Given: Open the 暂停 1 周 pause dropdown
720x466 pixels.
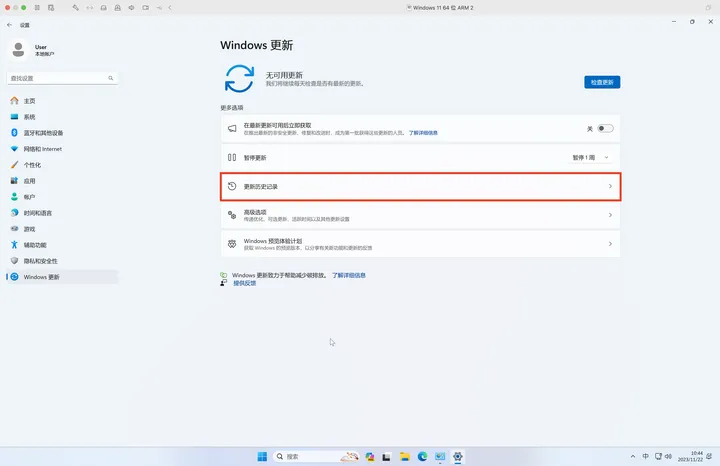Looking at the screenshot, I should [591, 157].
